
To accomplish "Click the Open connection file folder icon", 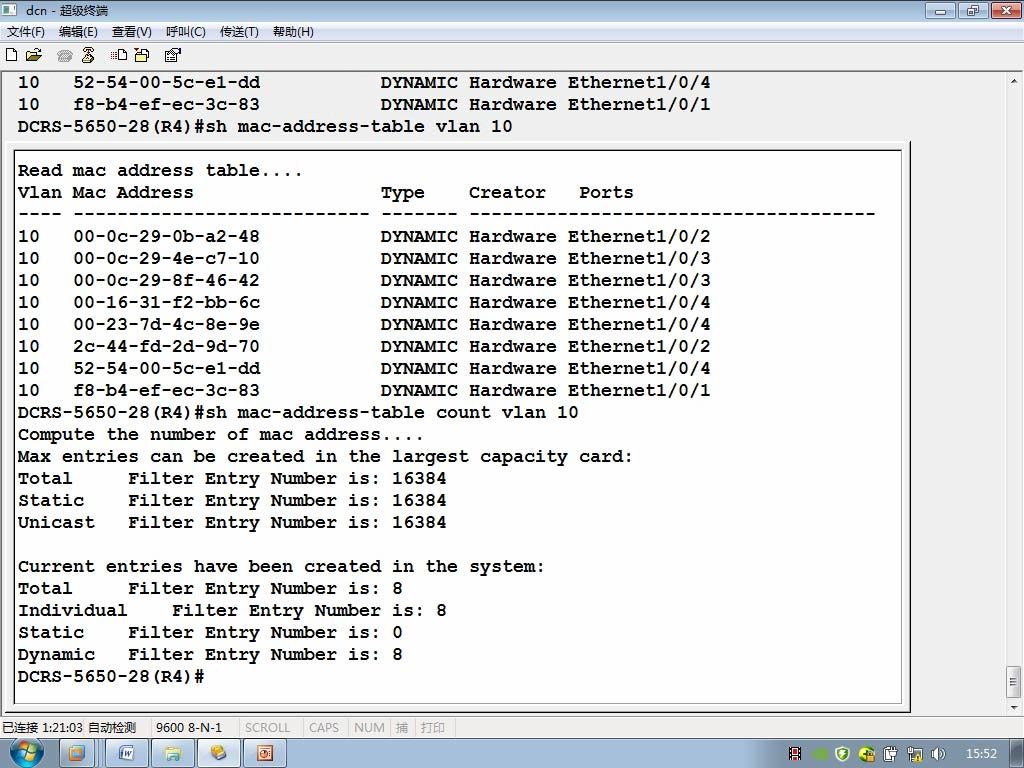I will [x=33, y=56].
